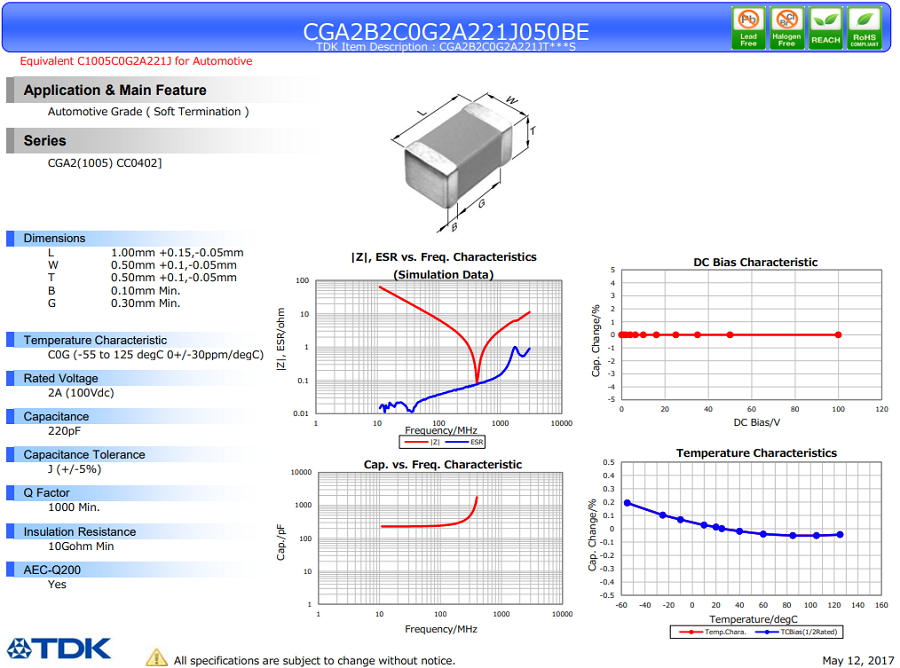The height and width of the screenshot is (668, 900).
Task: Click the ESR blue legend entry
Action: (x=465, y=442)
